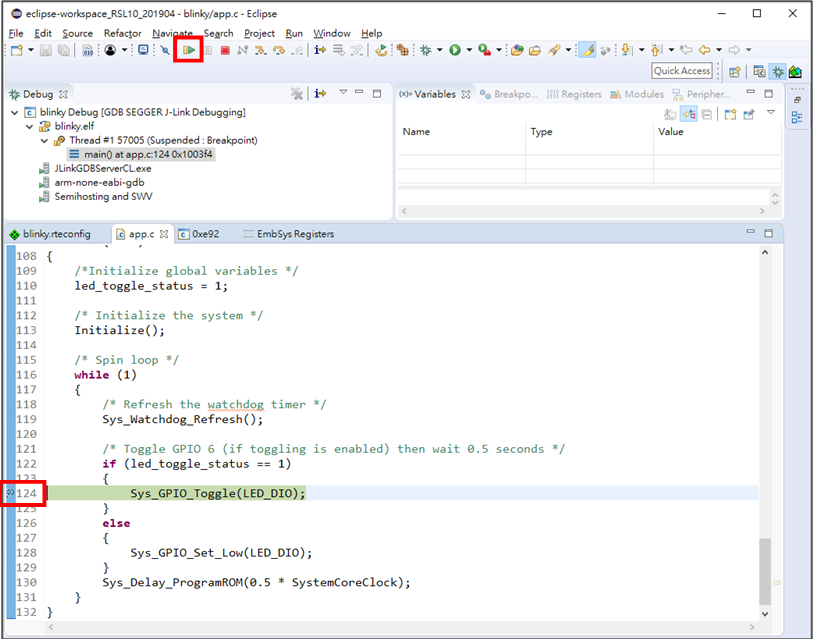This screenshot has height=639, width=813.
Task: Switch to the EmbSys Registers tab
Action: 295,234
